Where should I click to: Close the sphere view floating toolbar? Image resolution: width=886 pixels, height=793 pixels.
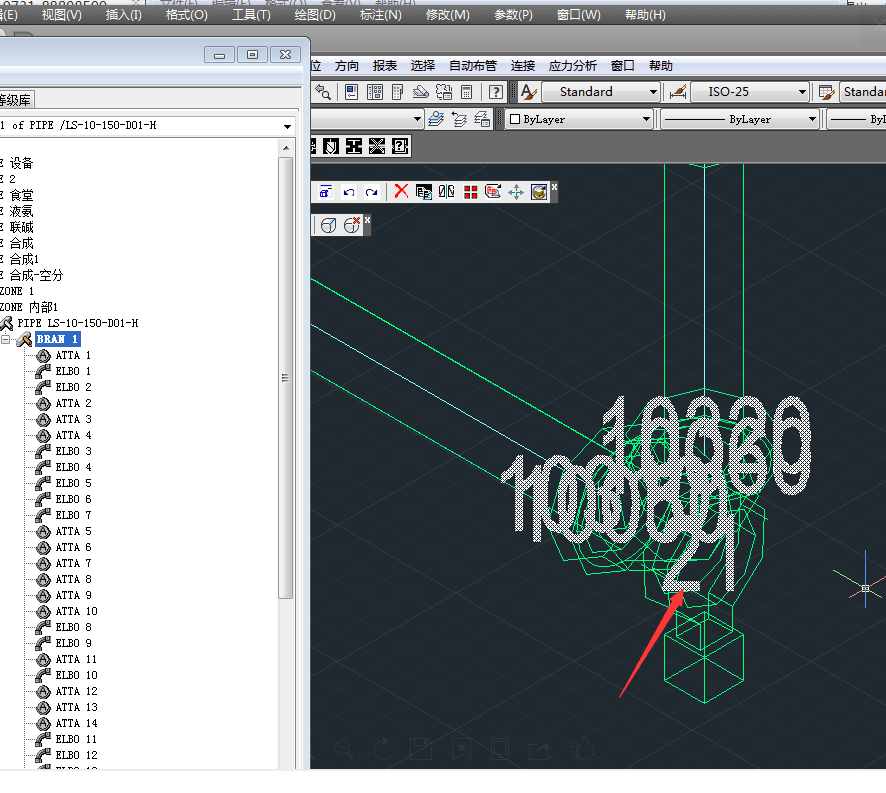(x=367, y=219)
